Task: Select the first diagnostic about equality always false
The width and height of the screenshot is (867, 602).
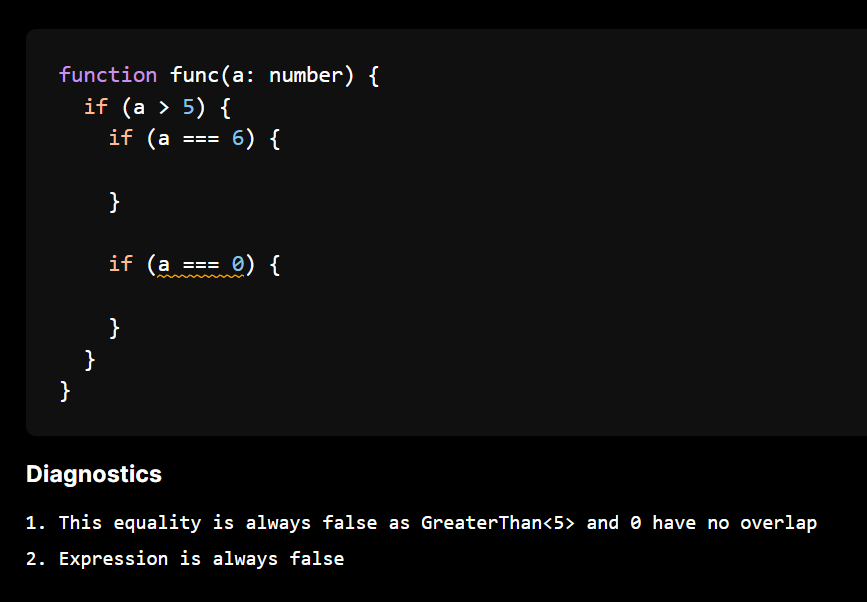Action: [x=421, y=523]
